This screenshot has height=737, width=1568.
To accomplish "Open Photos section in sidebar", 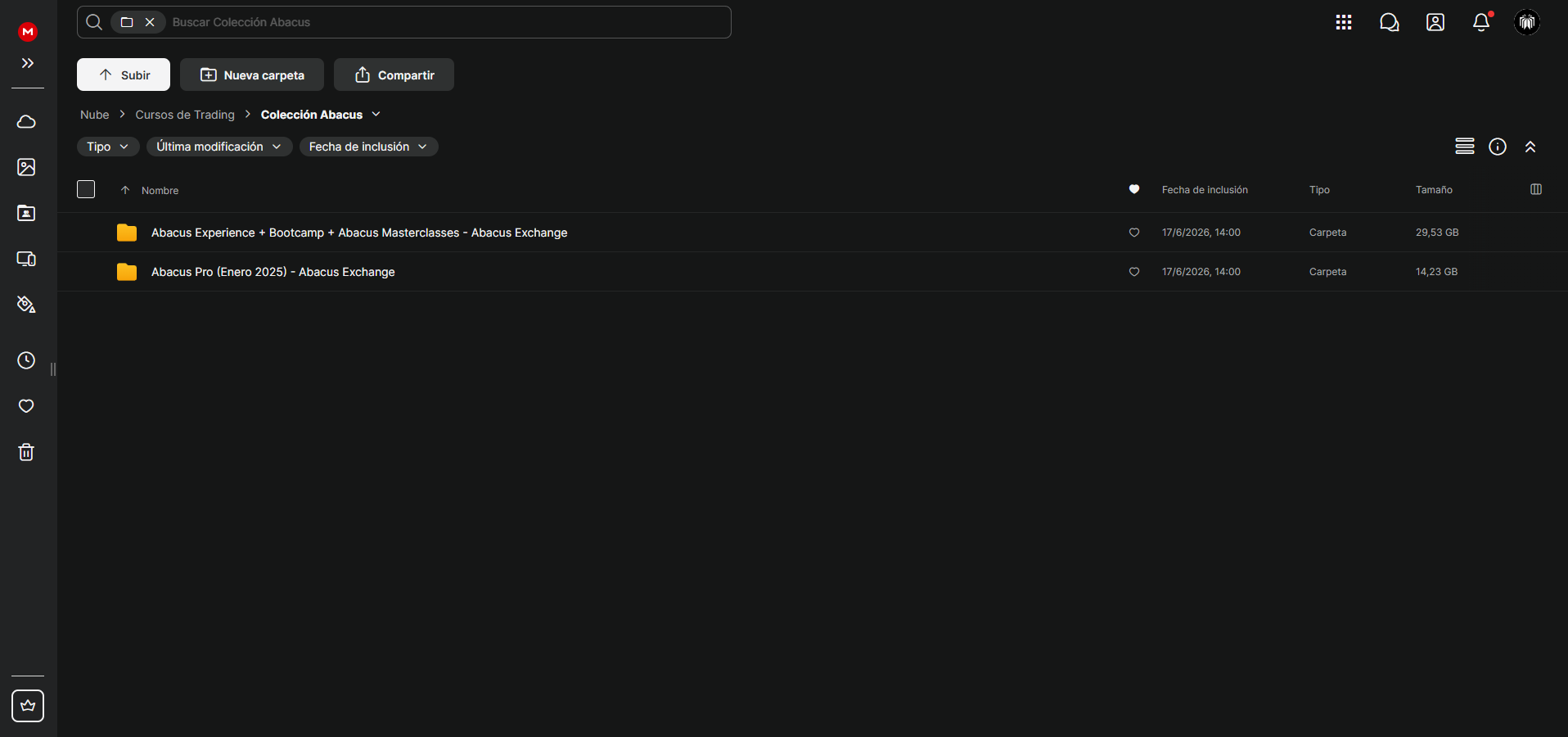I will coord(26,167).
